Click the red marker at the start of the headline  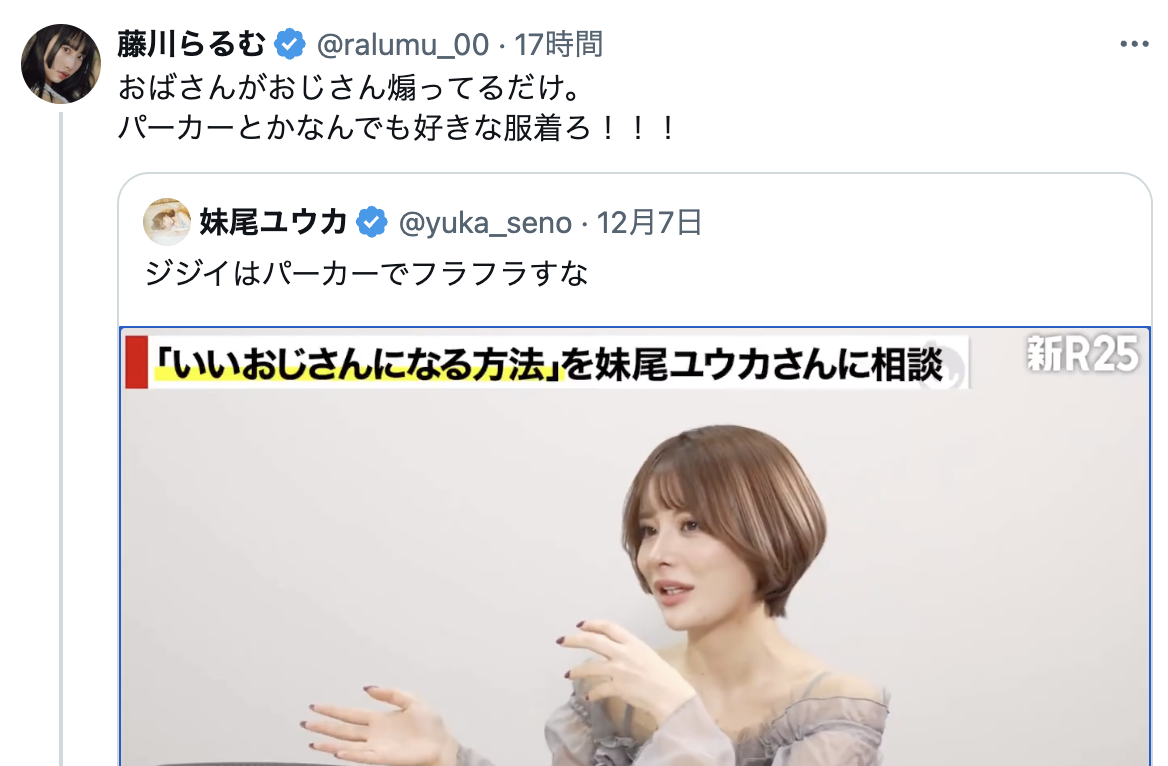click(136, 363)
